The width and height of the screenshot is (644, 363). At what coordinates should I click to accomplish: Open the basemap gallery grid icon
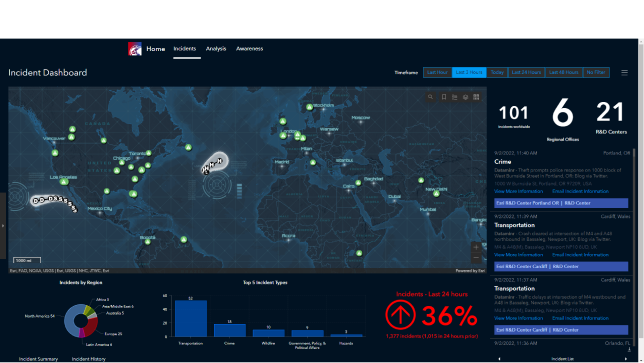[x=476, y=97]
